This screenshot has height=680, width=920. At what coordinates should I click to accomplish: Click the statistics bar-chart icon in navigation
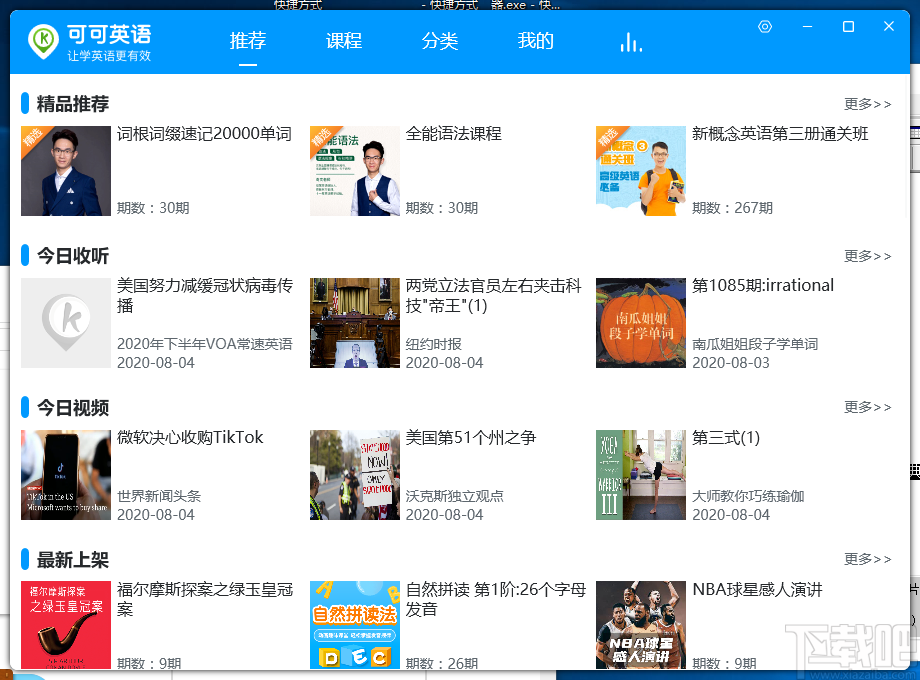[x=630, y=43]
